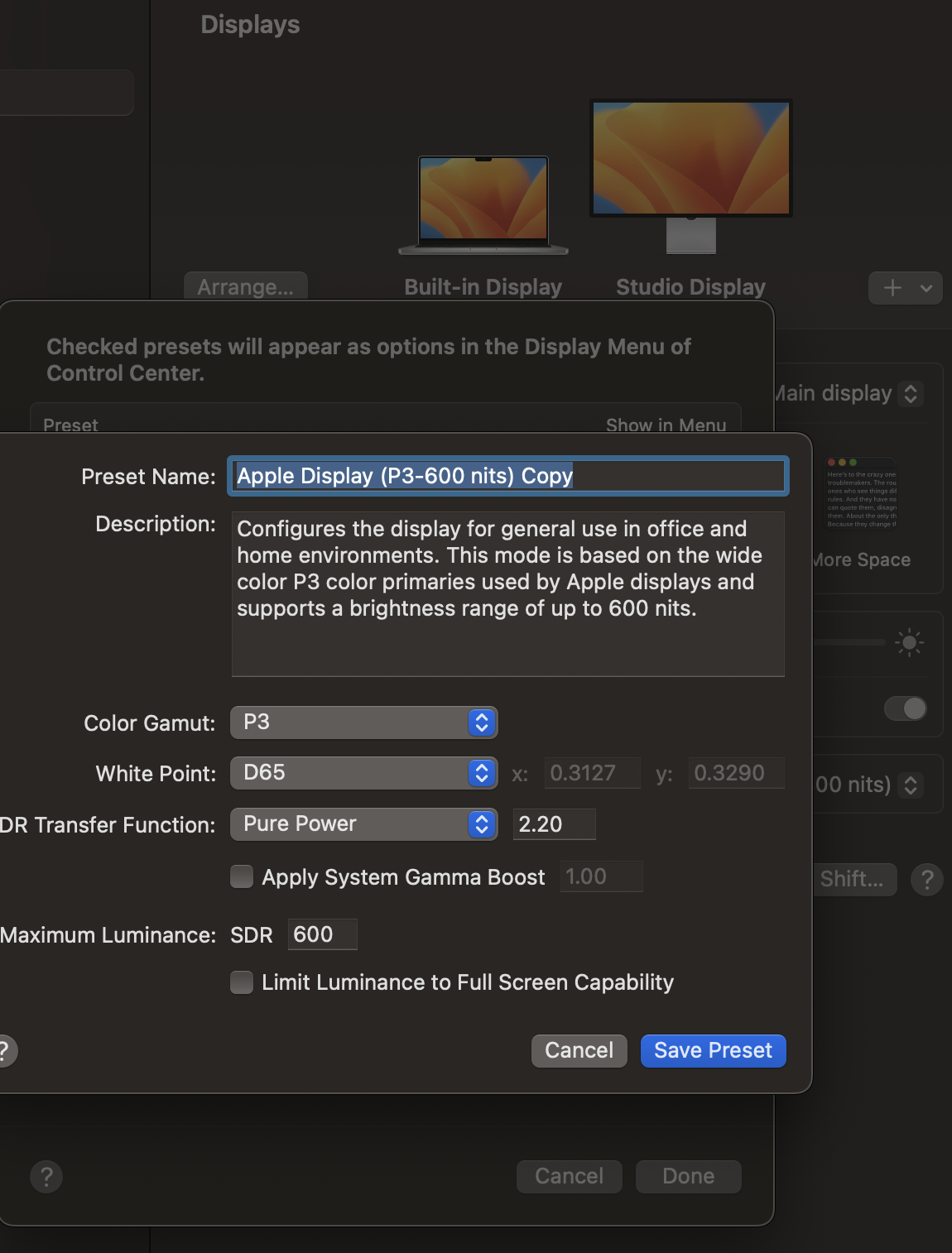Viewport: 952px width, 1253px height.
Task: Enable Limit Luminance to Full Screen Capability
Action: tap(242, 982)
